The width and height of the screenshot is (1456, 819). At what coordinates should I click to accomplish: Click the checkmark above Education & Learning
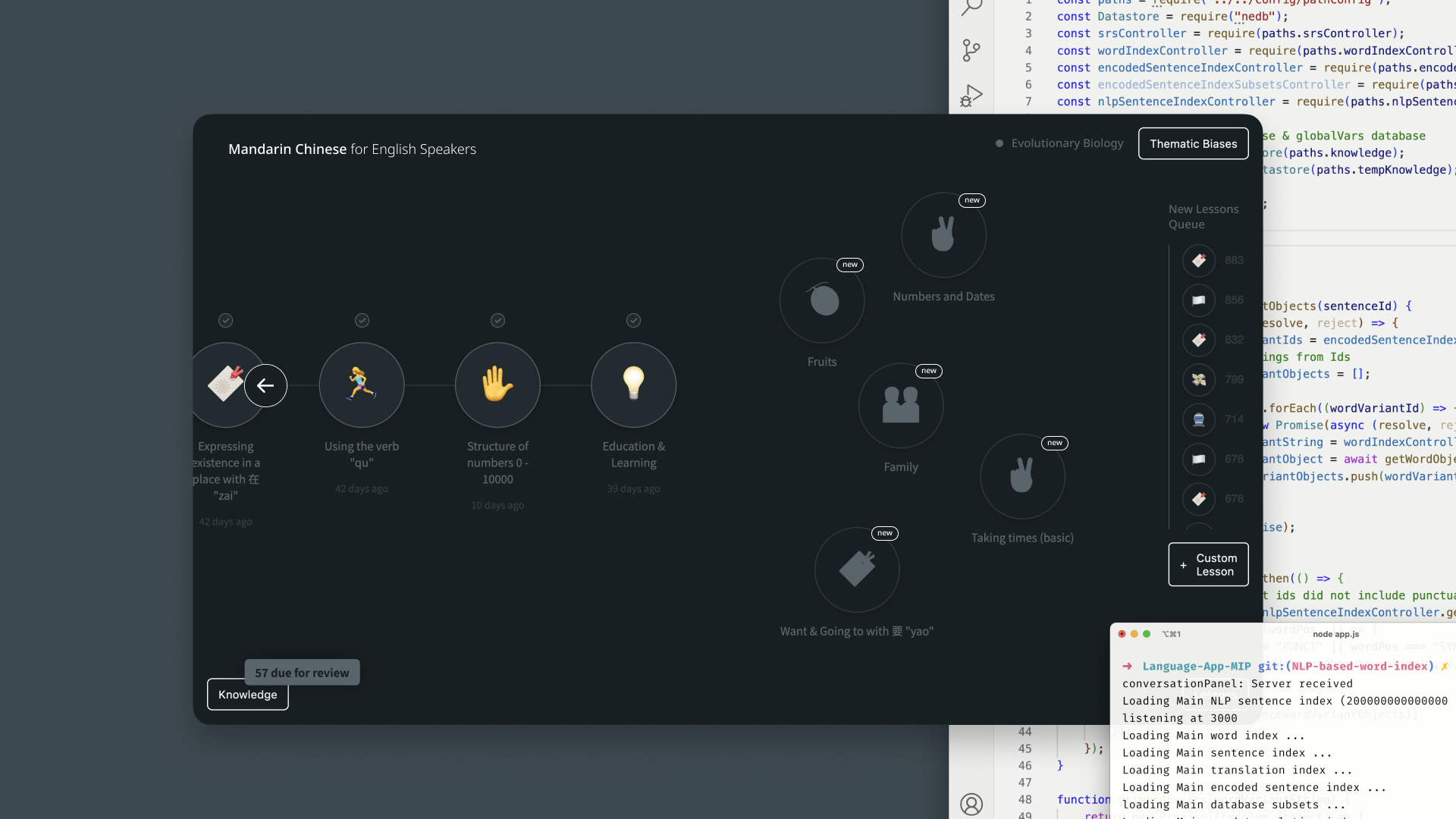[x=633, y=320]
